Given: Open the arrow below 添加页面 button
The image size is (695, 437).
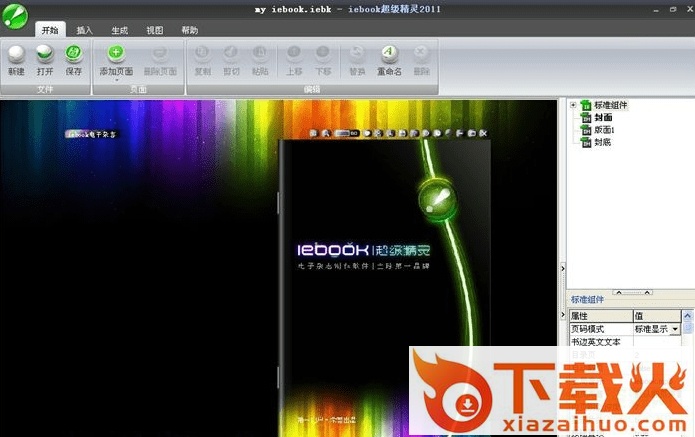Looking at the screenshot, I should click(x=116, y=80).
